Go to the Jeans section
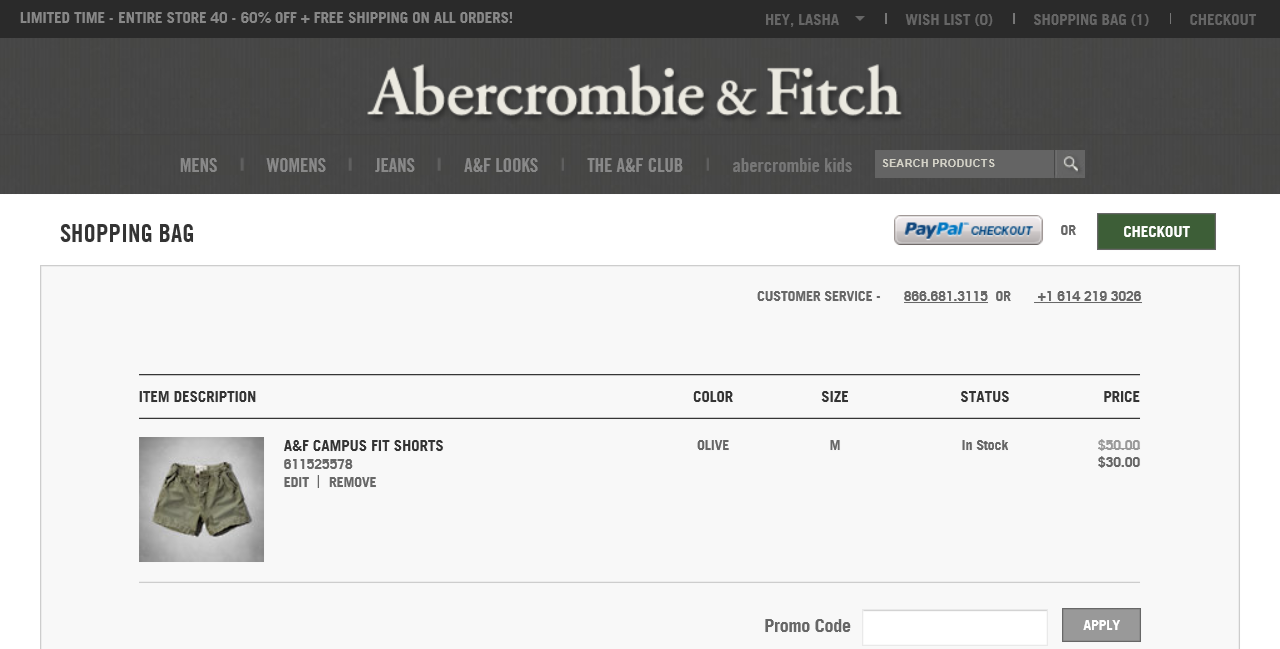This screenshot has width=1280, height=649. pos(395,165)
